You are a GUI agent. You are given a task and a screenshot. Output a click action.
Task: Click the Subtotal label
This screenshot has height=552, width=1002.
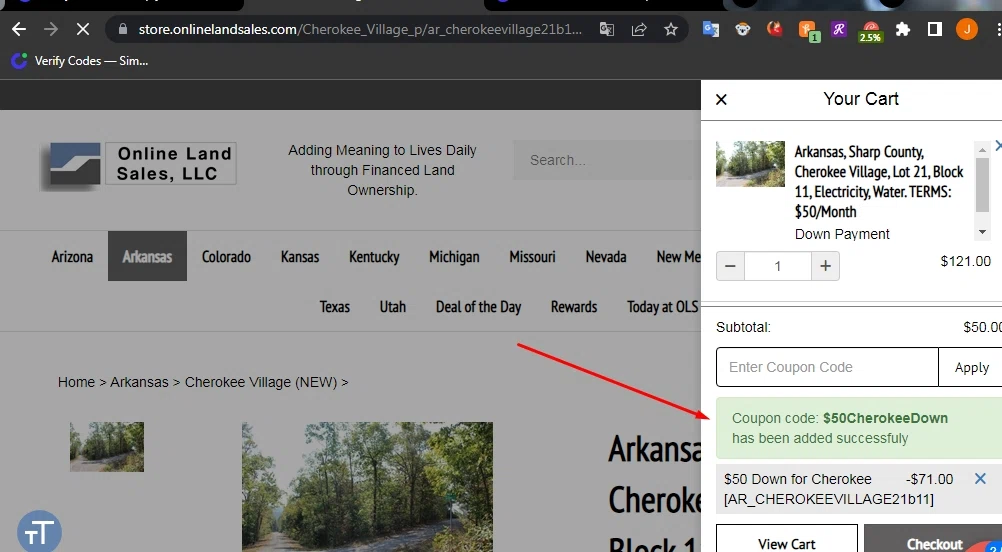[x=743, y=327]
